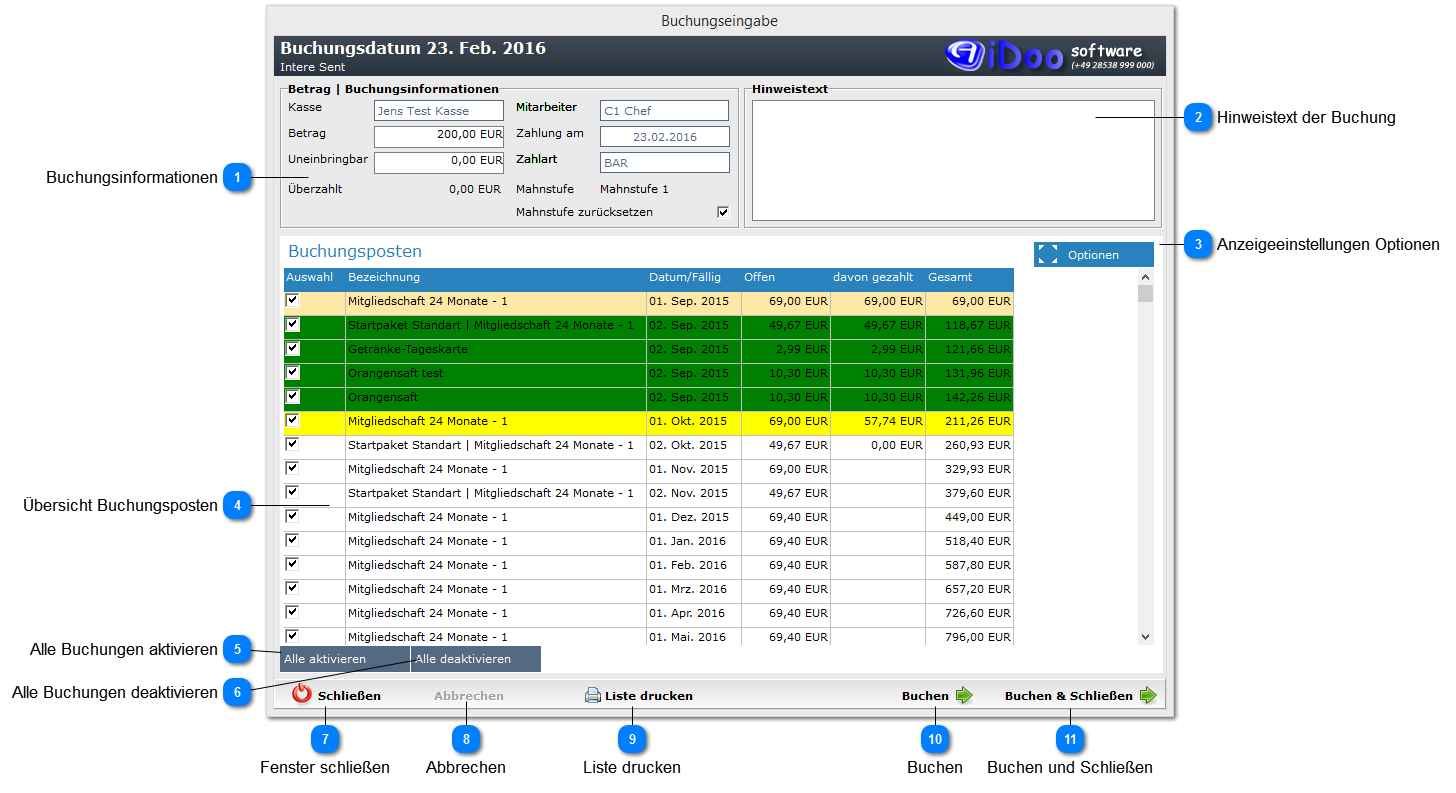Click the Offen column header
The width and height of the screenshot is (1456, 793).
tap(759, 277)
